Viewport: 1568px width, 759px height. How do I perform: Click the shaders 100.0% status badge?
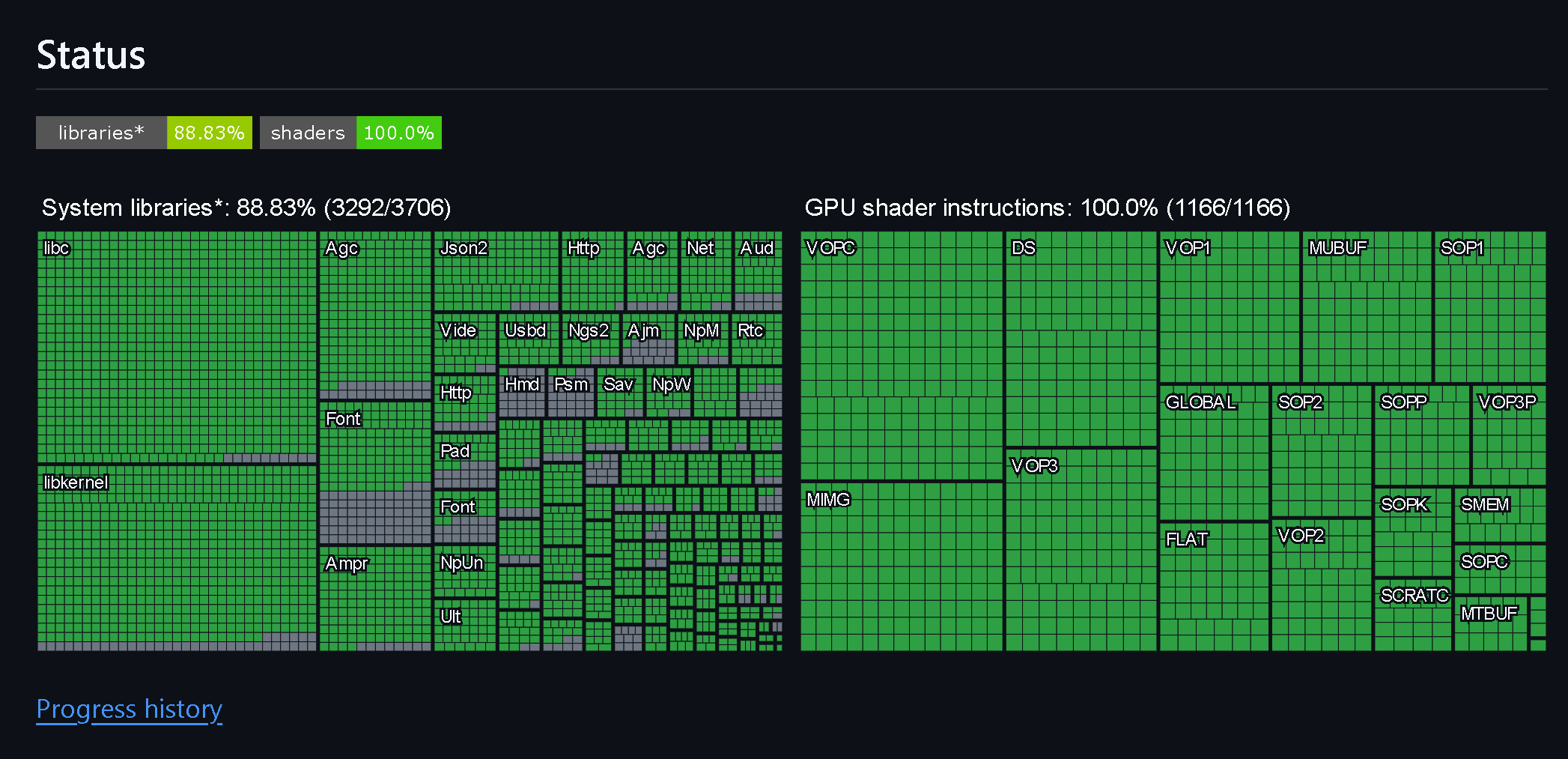click(x=350, y=133)
